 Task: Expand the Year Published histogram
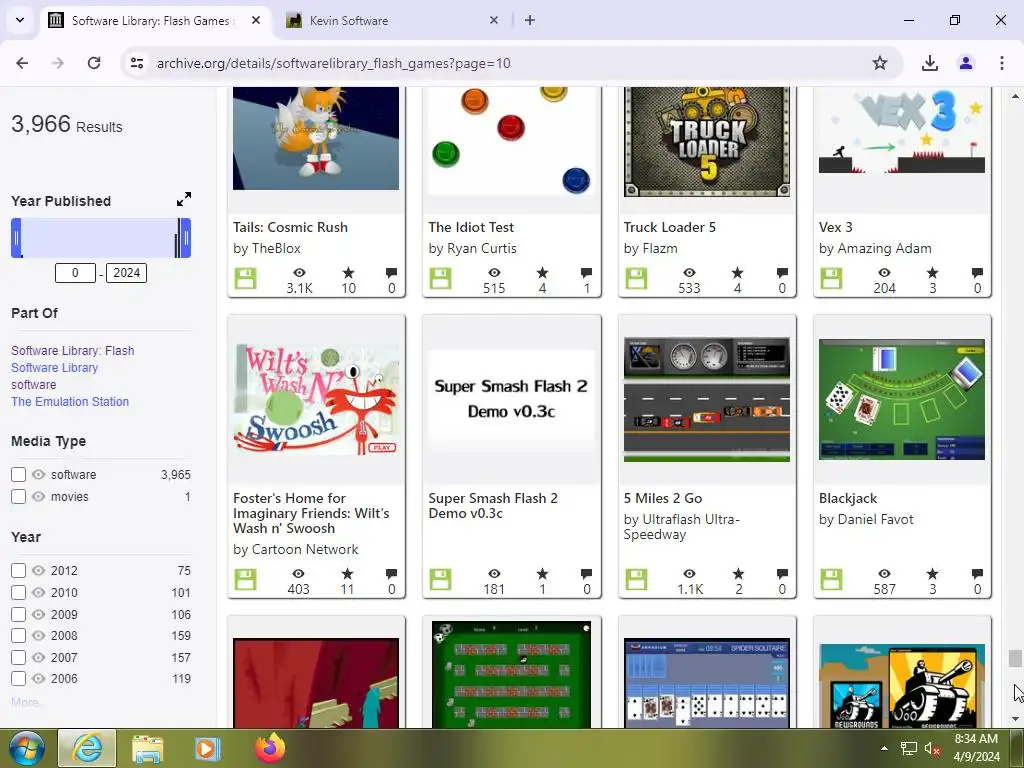coord(184,199)
